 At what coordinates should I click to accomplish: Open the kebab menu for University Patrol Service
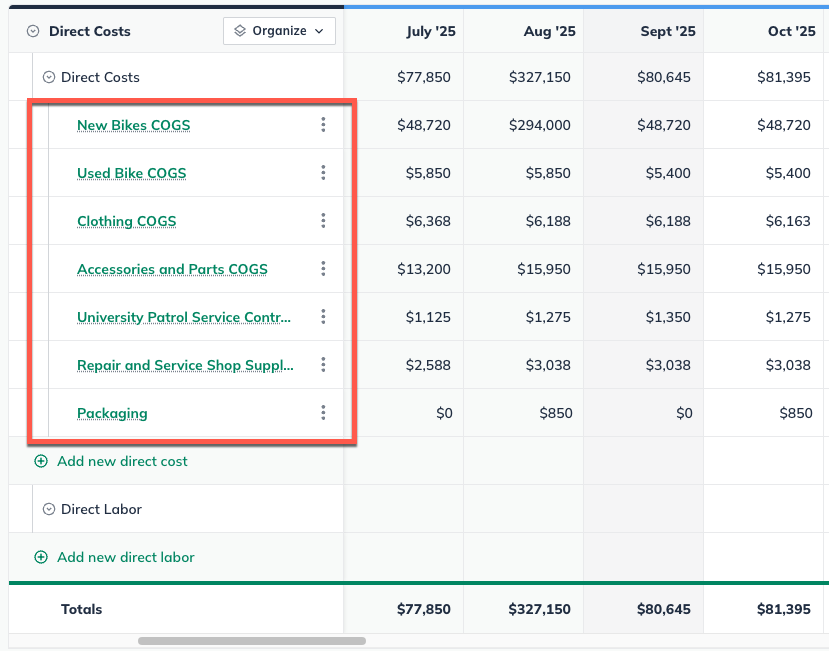323,316
